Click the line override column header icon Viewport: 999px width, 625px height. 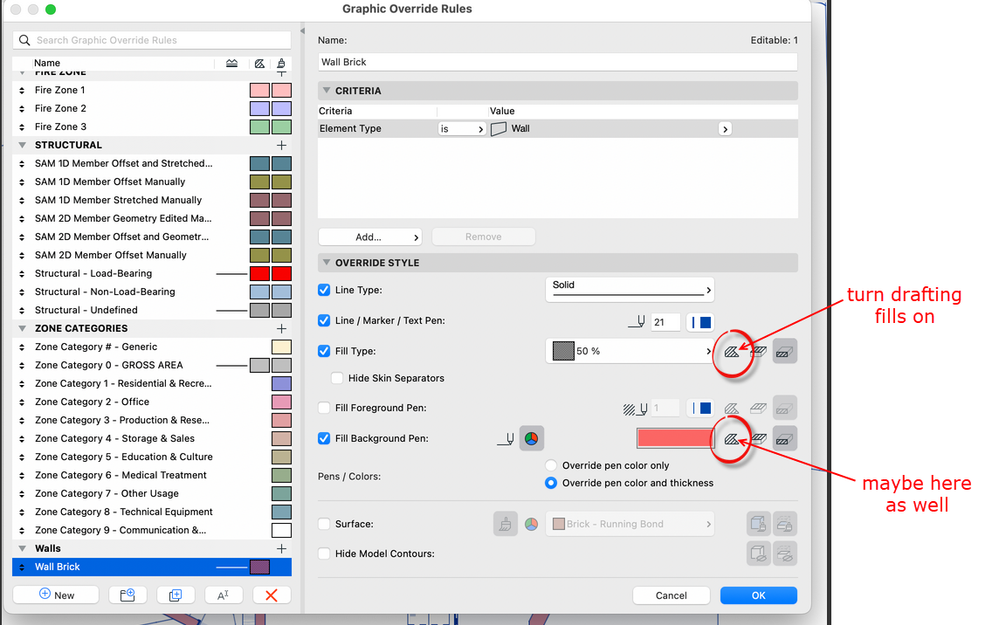[x=232, y=63]
